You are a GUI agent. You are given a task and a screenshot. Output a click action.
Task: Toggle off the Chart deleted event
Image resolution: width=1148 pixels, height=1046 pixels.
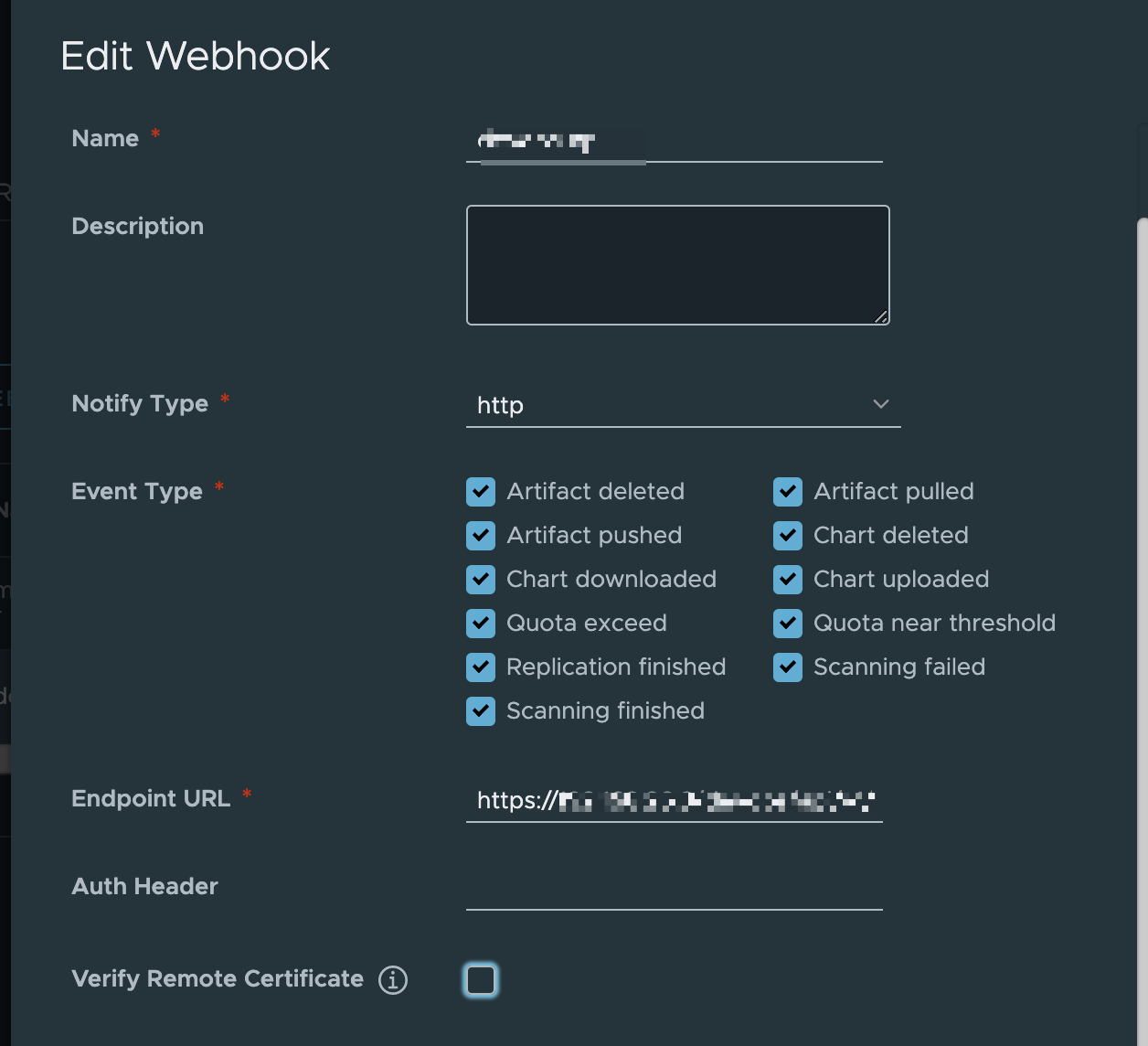[787, 535]
